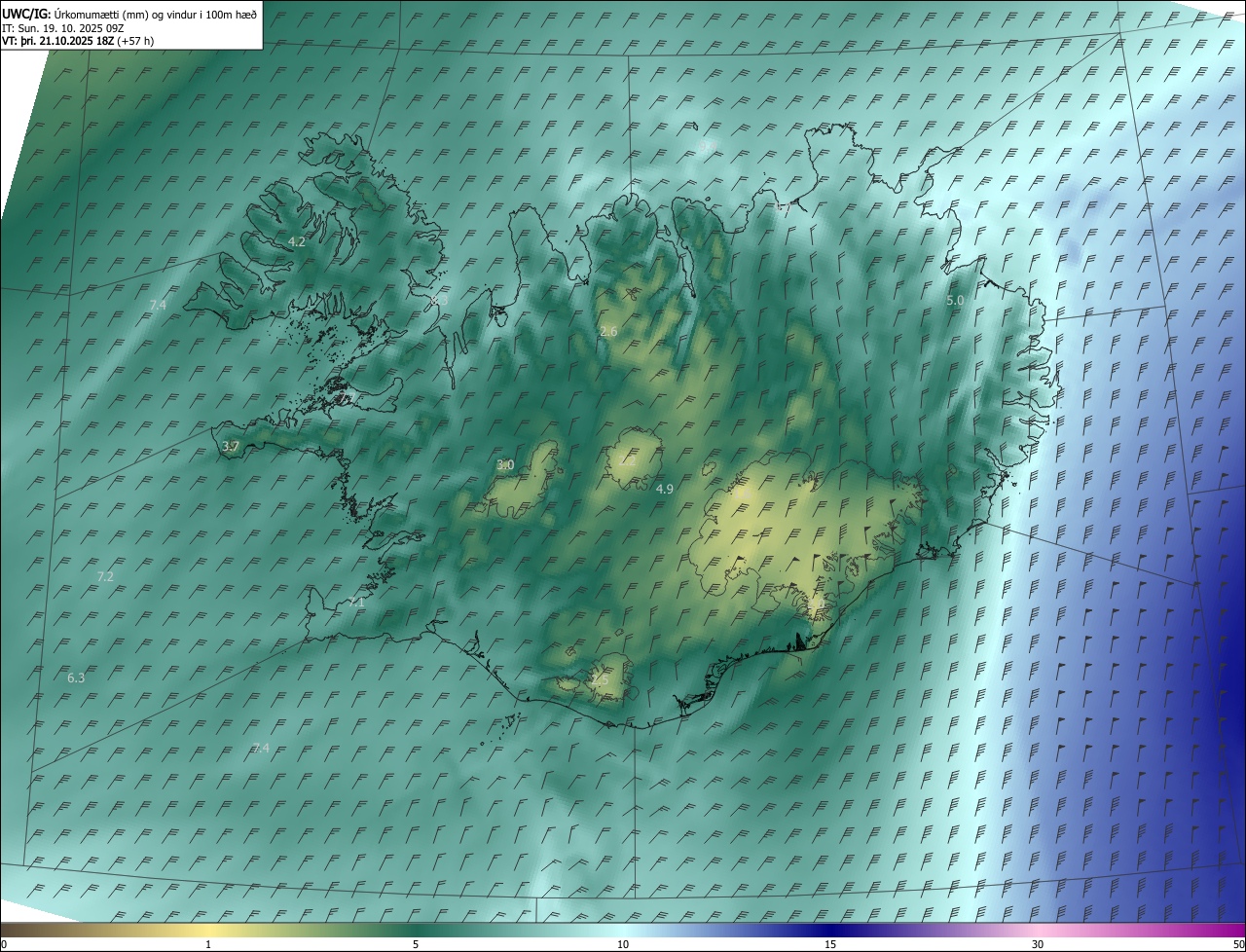
Task: Select the 'IT: Sun. 19. 10. 2025 09Z' line
Action: [x=65, y=28]
